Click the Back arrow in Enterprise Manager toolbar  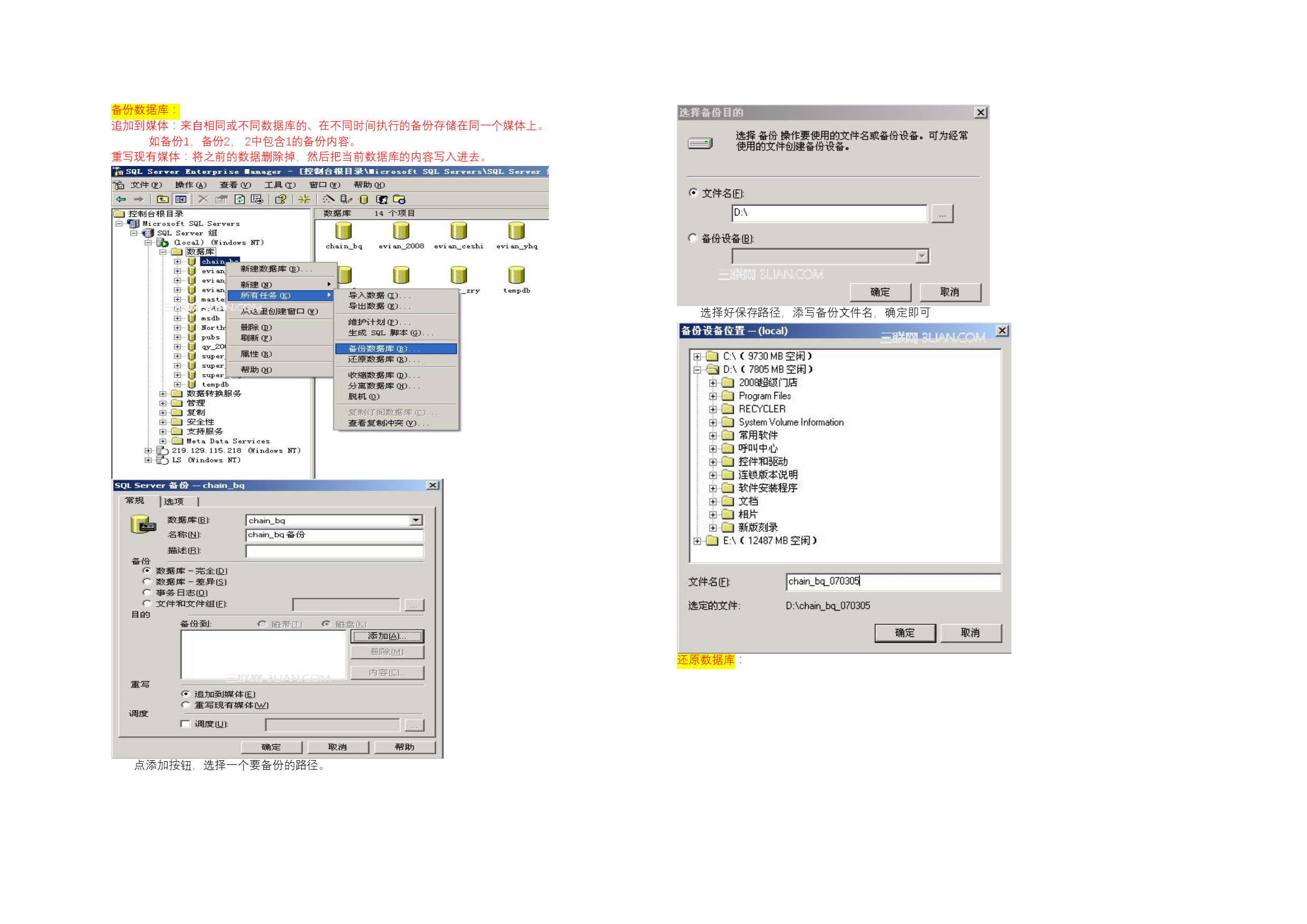pyautogui.click(x=121, y=199)
